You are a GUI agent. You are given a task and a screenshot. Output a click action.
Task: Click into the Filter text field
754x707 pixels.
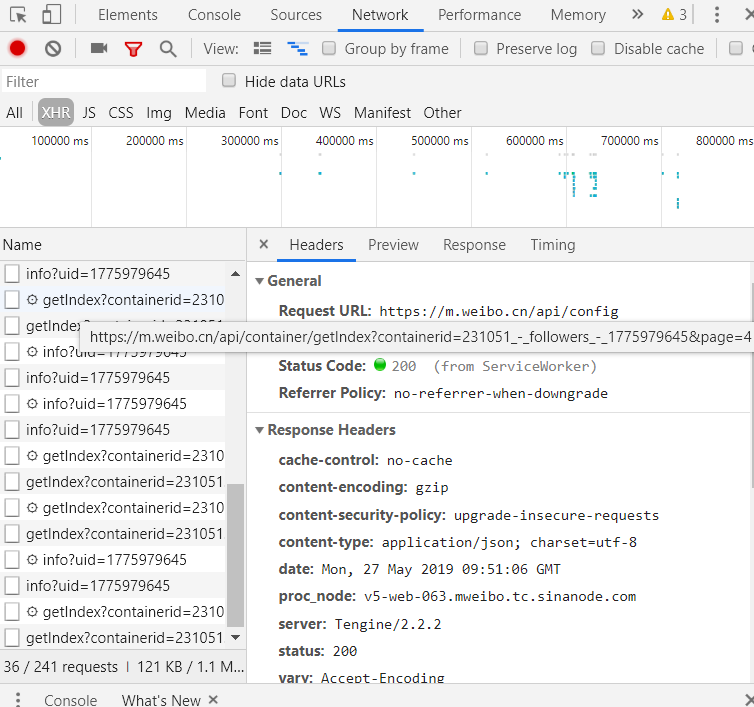coord(104,82)
